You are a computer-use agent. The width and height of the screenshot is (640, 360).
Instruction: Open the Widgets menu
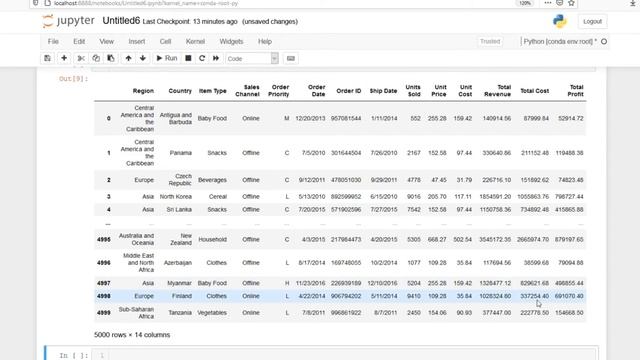(231, 42)
